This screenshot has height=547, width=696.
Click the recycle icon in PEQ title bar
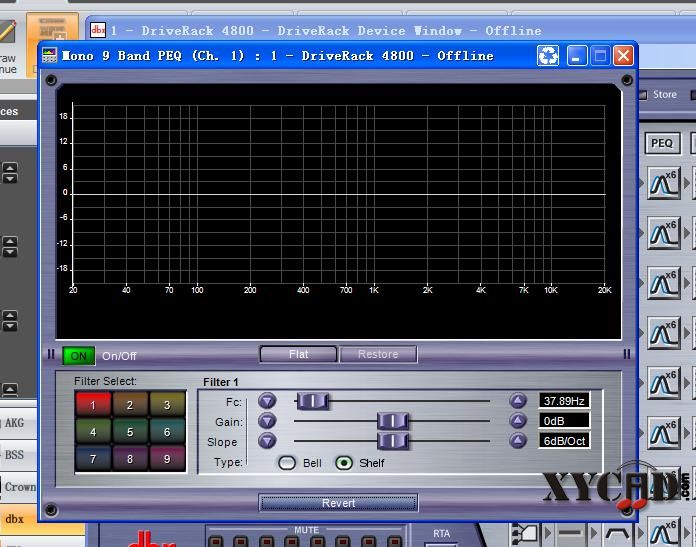548,56
